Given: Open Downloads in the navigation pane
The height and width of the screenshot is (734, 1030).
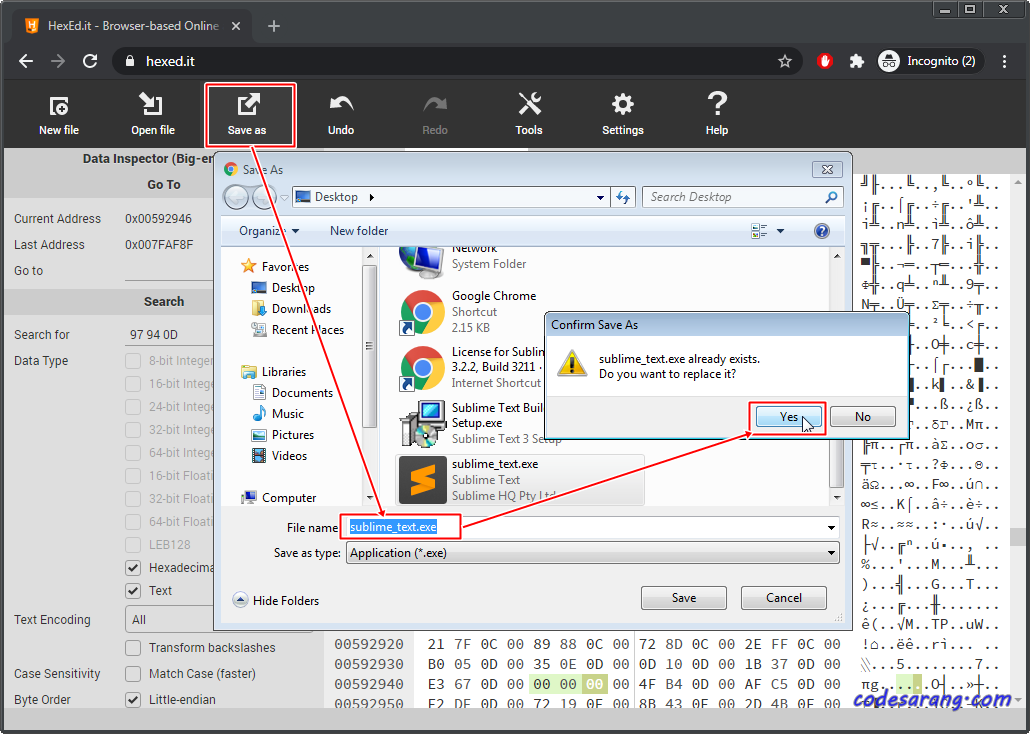Looking at the screenshot, I should pyautogui.click(x=292, y=309).
